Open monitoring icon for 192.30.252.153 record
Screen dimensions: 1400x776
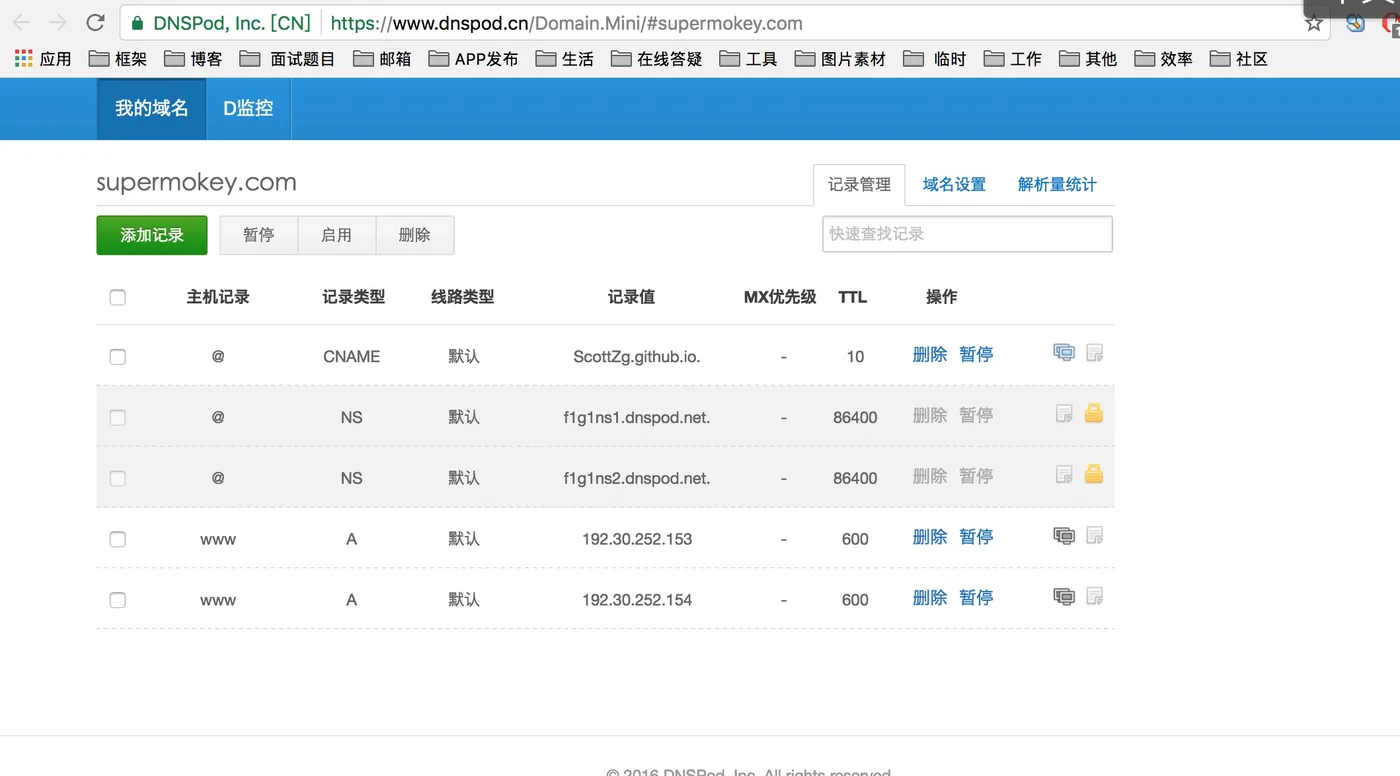tap(1064, 536)
